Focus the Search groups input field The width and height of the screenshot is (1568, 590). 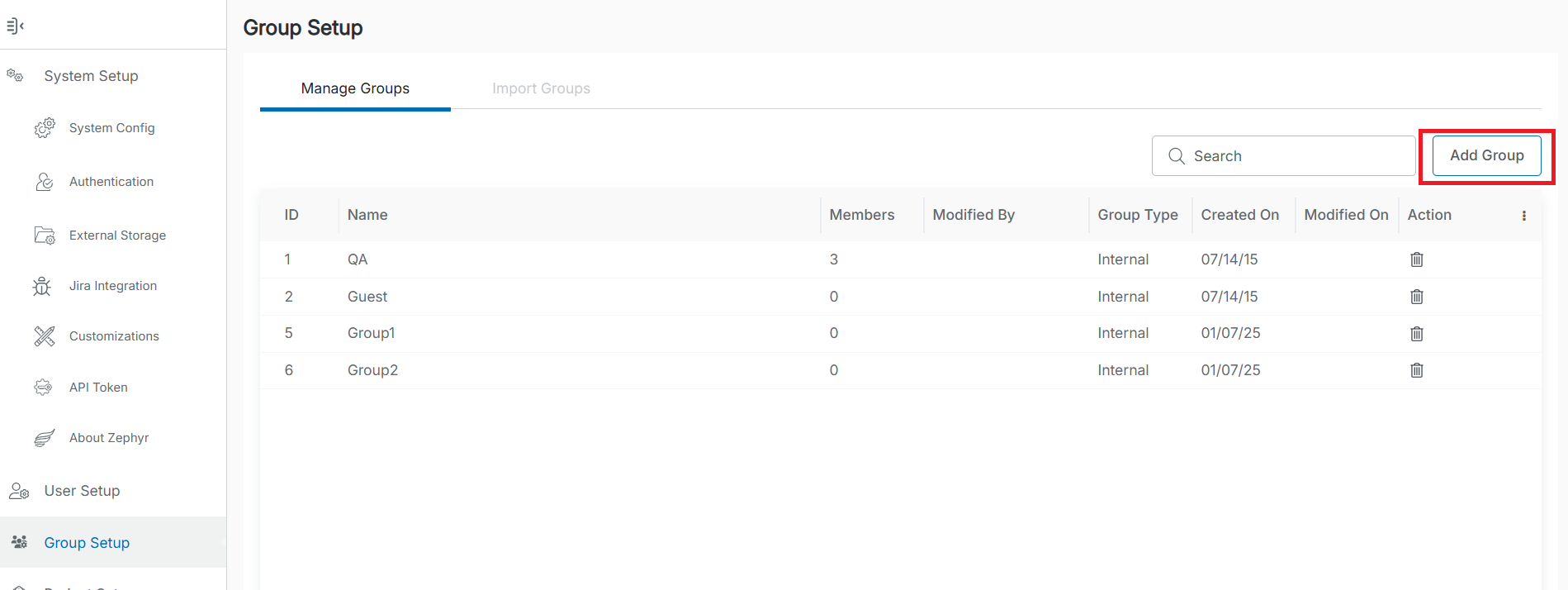click(1296, 156)
